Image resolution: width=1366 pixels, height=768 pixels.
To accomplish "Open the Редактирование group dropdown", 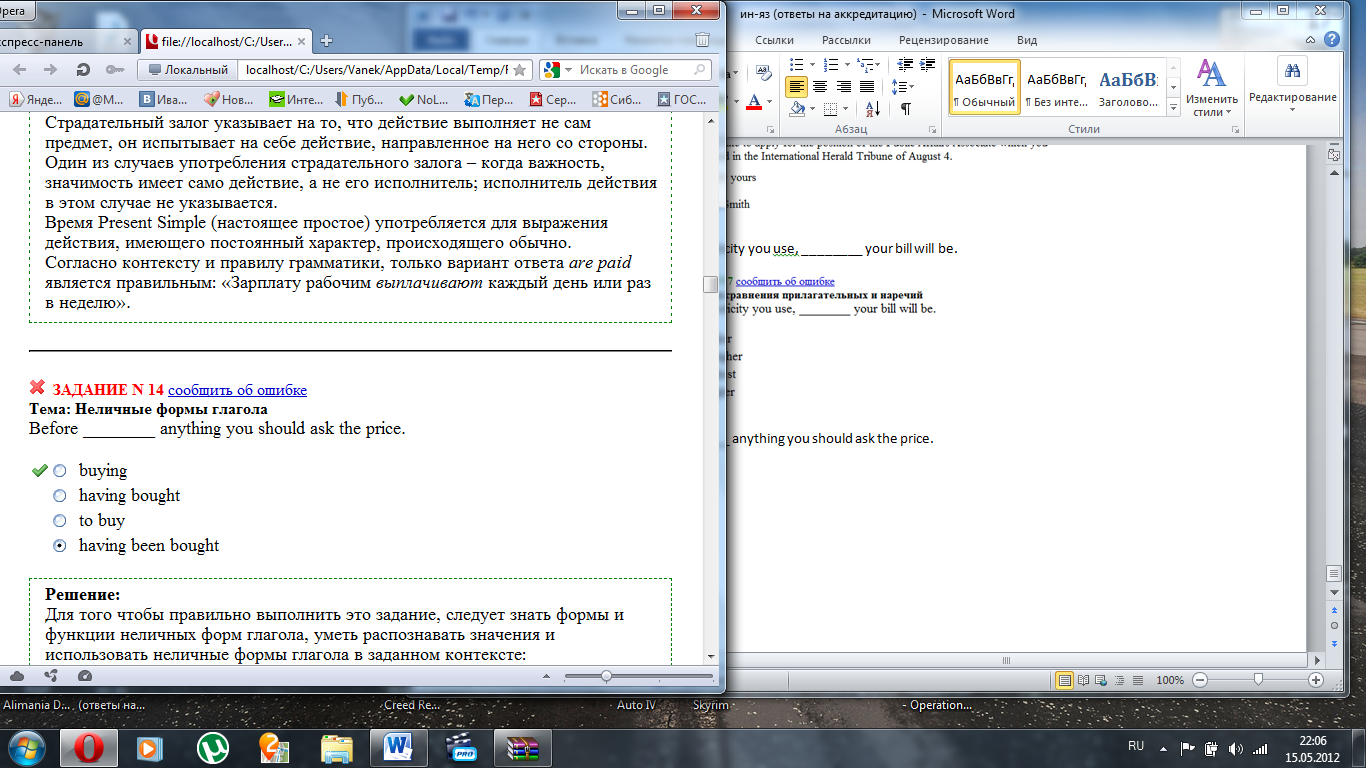I will pyautogui.click(x=1292, y=86).
